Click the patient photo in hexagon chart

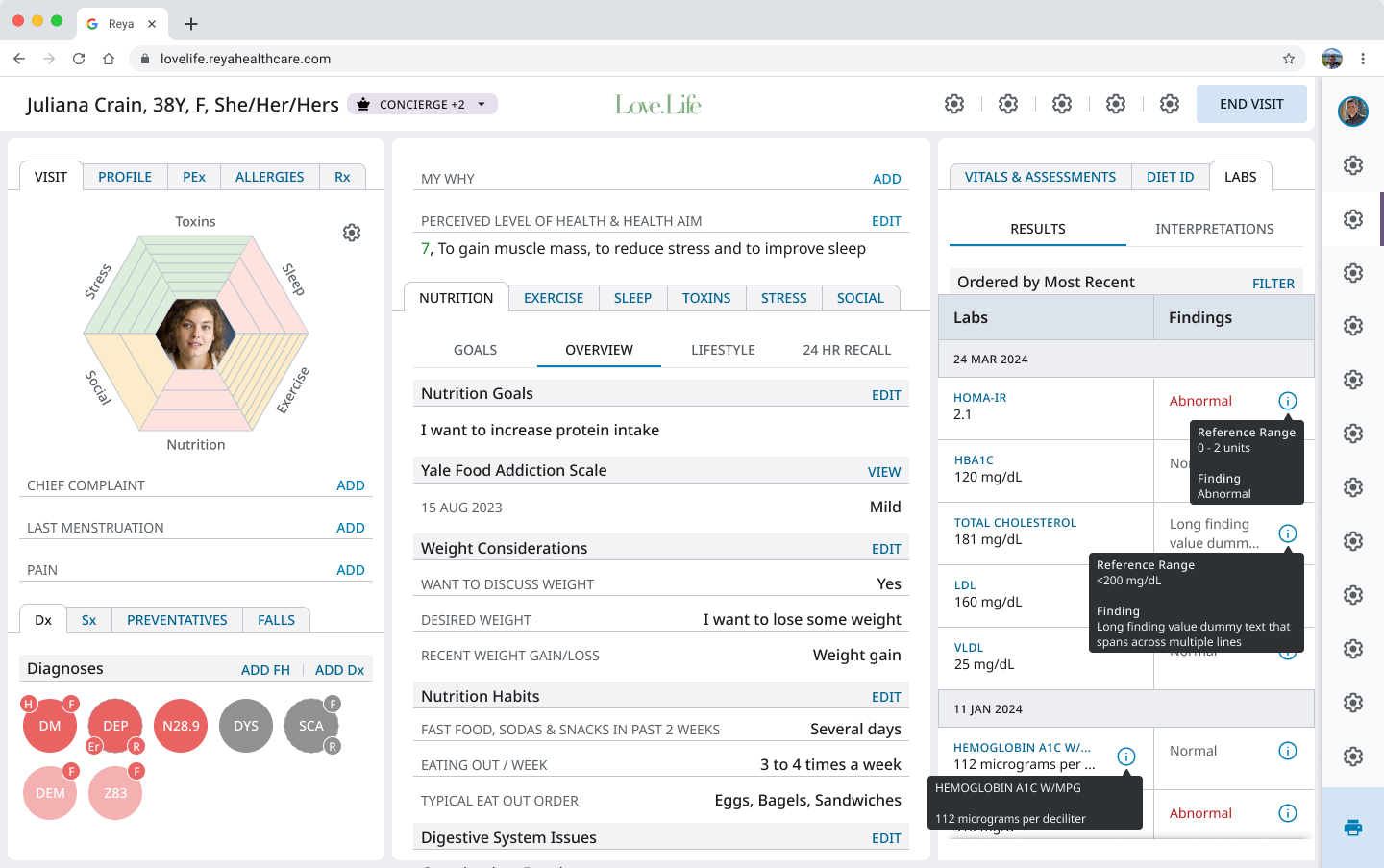pyautogui.click(x=195, y=334)
